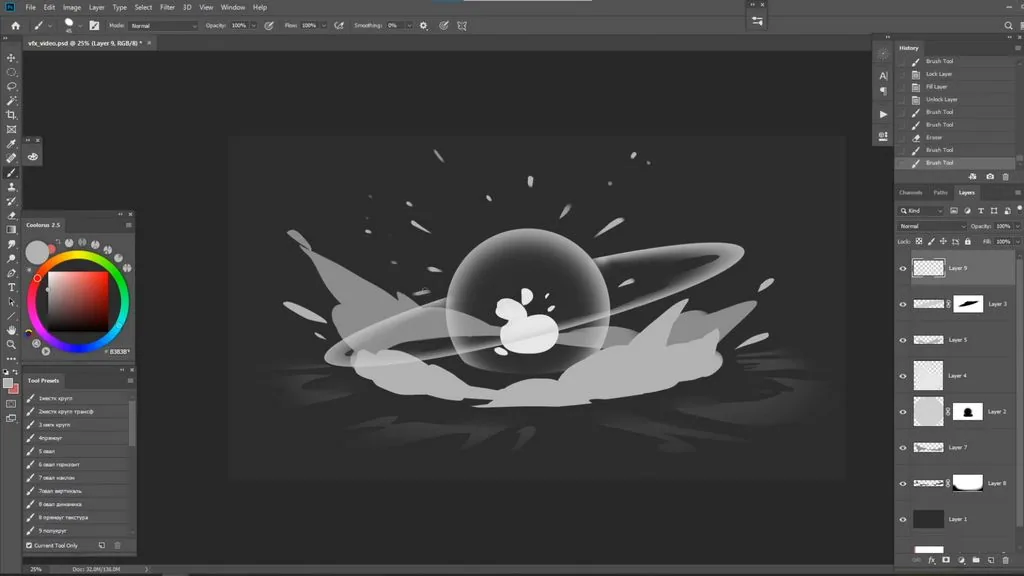Select the Zoom tool

11,344
